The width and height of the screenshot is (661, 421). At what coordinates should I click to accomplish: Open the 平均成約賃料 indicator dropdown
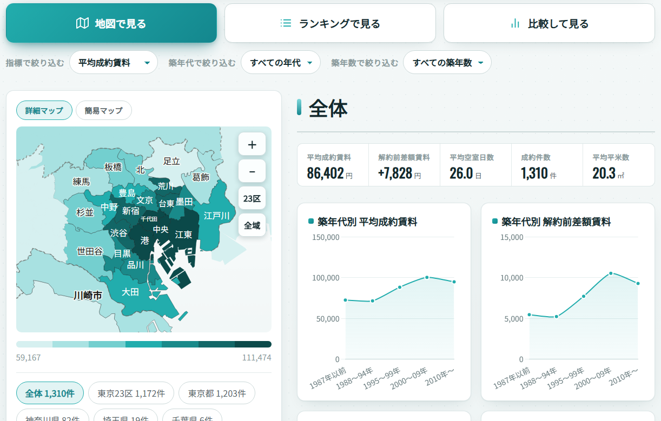(x=113, y=63)
